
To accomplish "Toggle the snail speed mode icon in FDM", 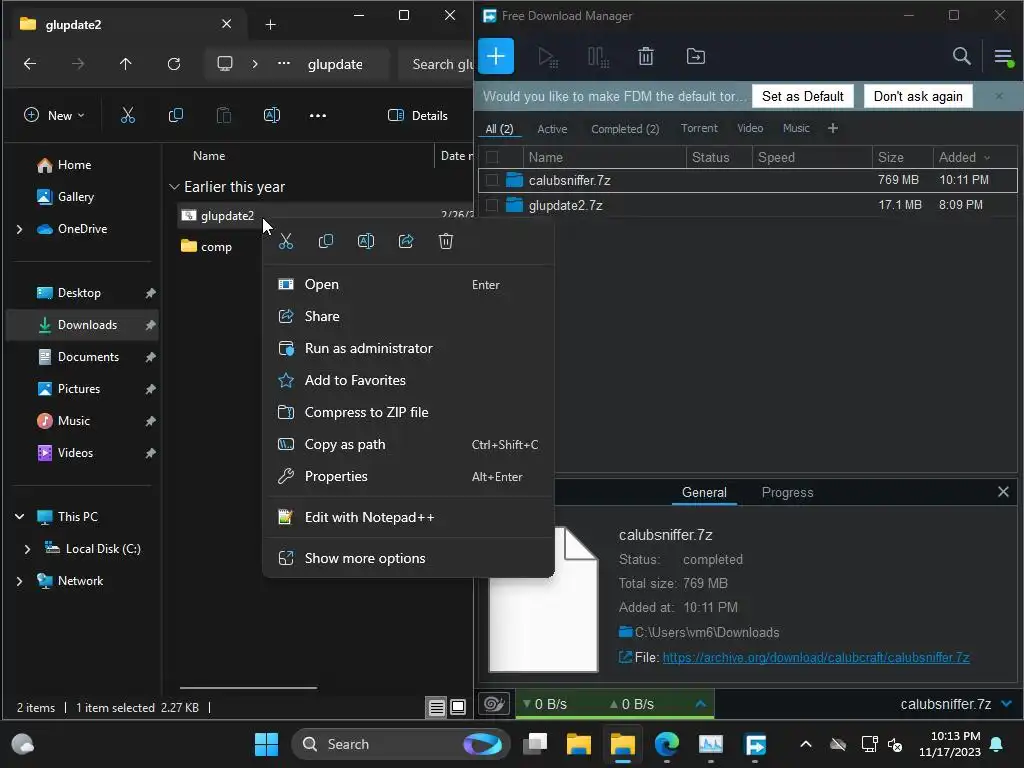I will click(x=494, y=704).
